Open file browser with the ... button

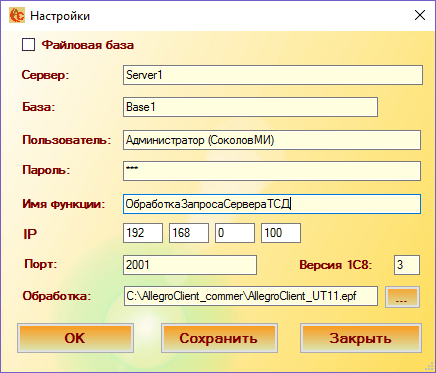(402, 297)
